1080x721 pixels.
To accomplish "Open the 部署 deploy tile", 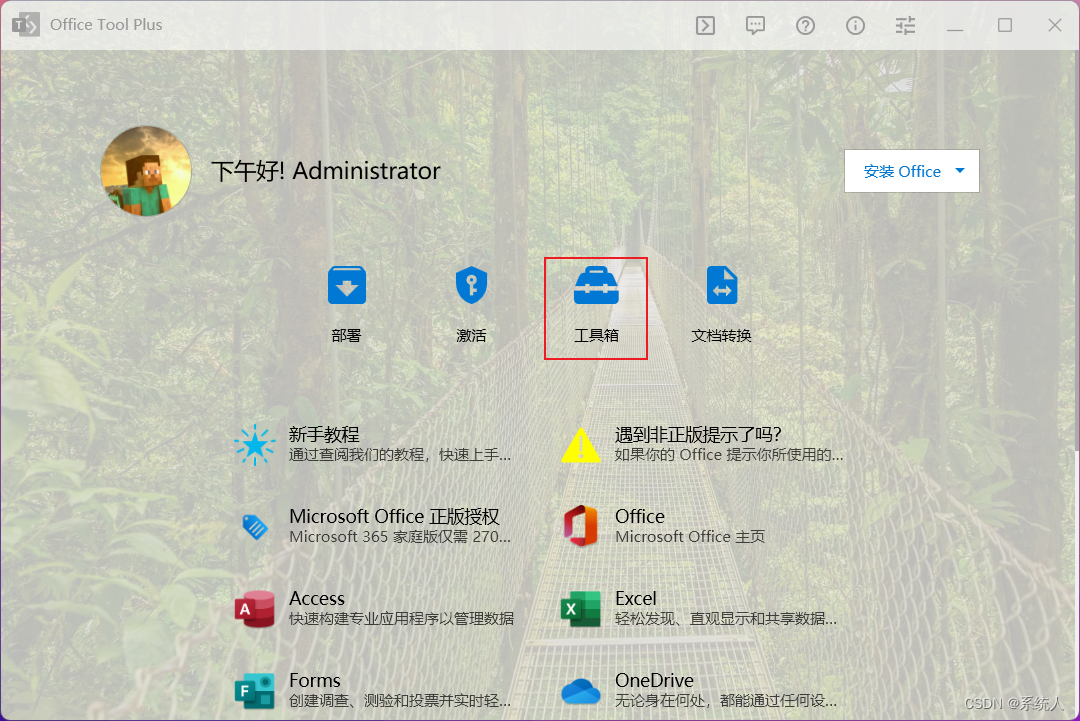I will [346, 304].
